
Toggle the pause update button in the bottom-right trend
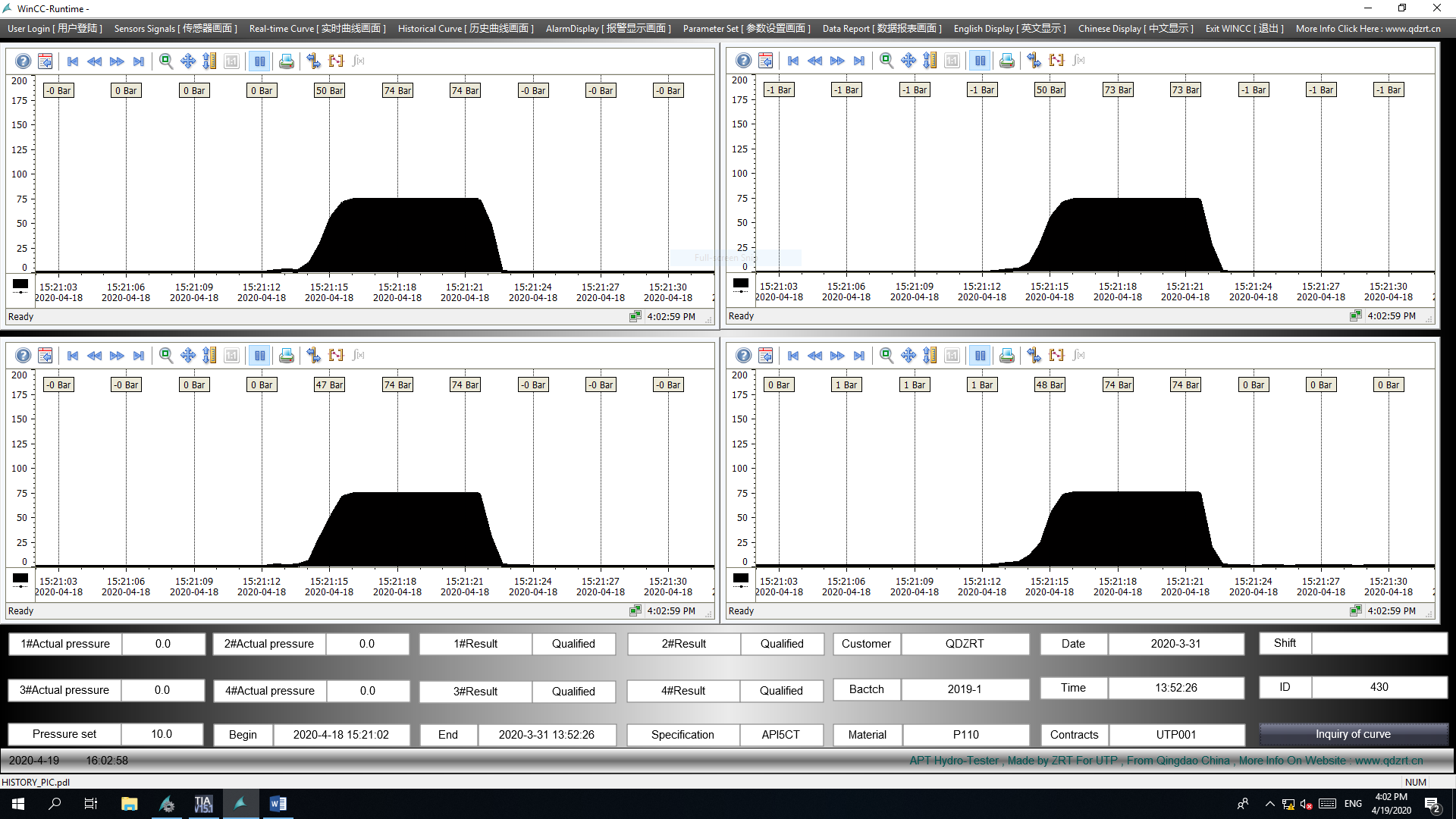981,356
